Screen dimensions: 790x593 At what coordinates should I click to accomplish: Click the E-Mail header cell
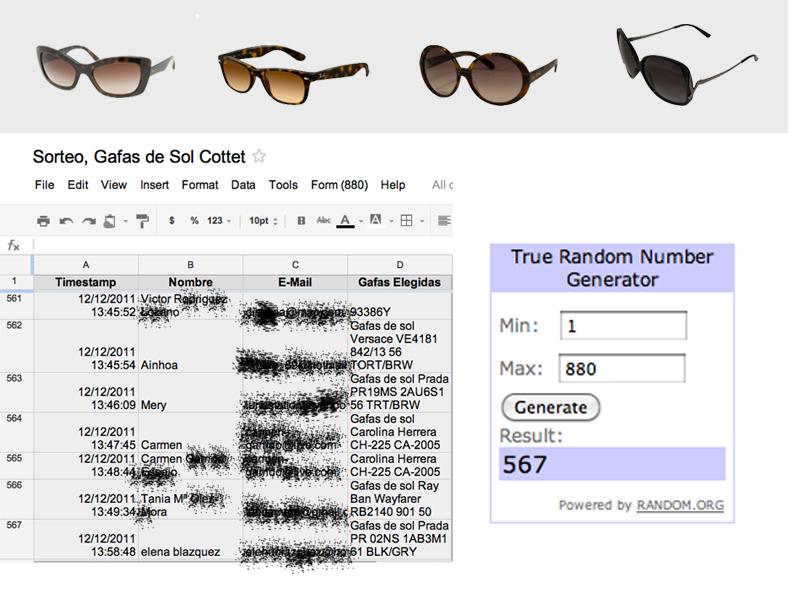(x=295, y=282)
